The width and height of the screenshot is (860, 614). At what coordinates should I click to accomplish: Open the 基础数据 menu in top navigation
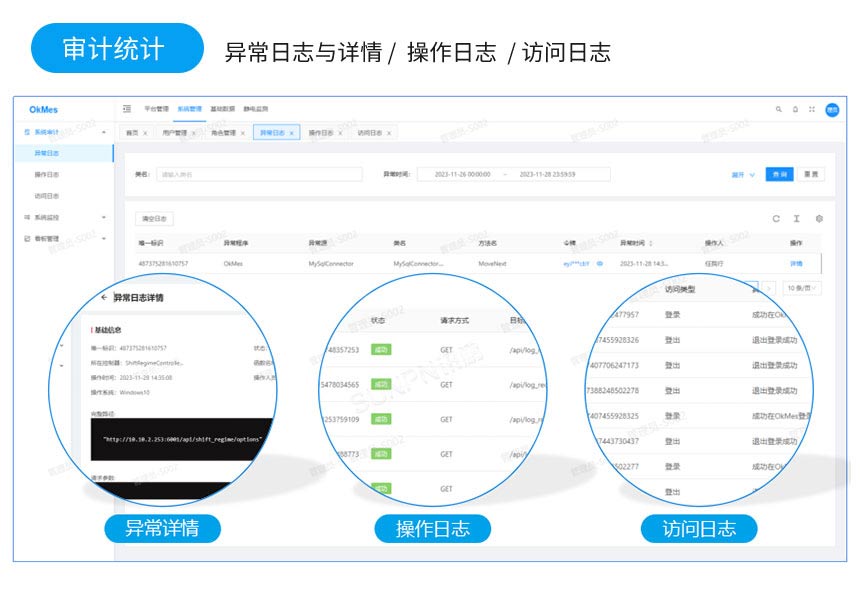pos(222,109)
